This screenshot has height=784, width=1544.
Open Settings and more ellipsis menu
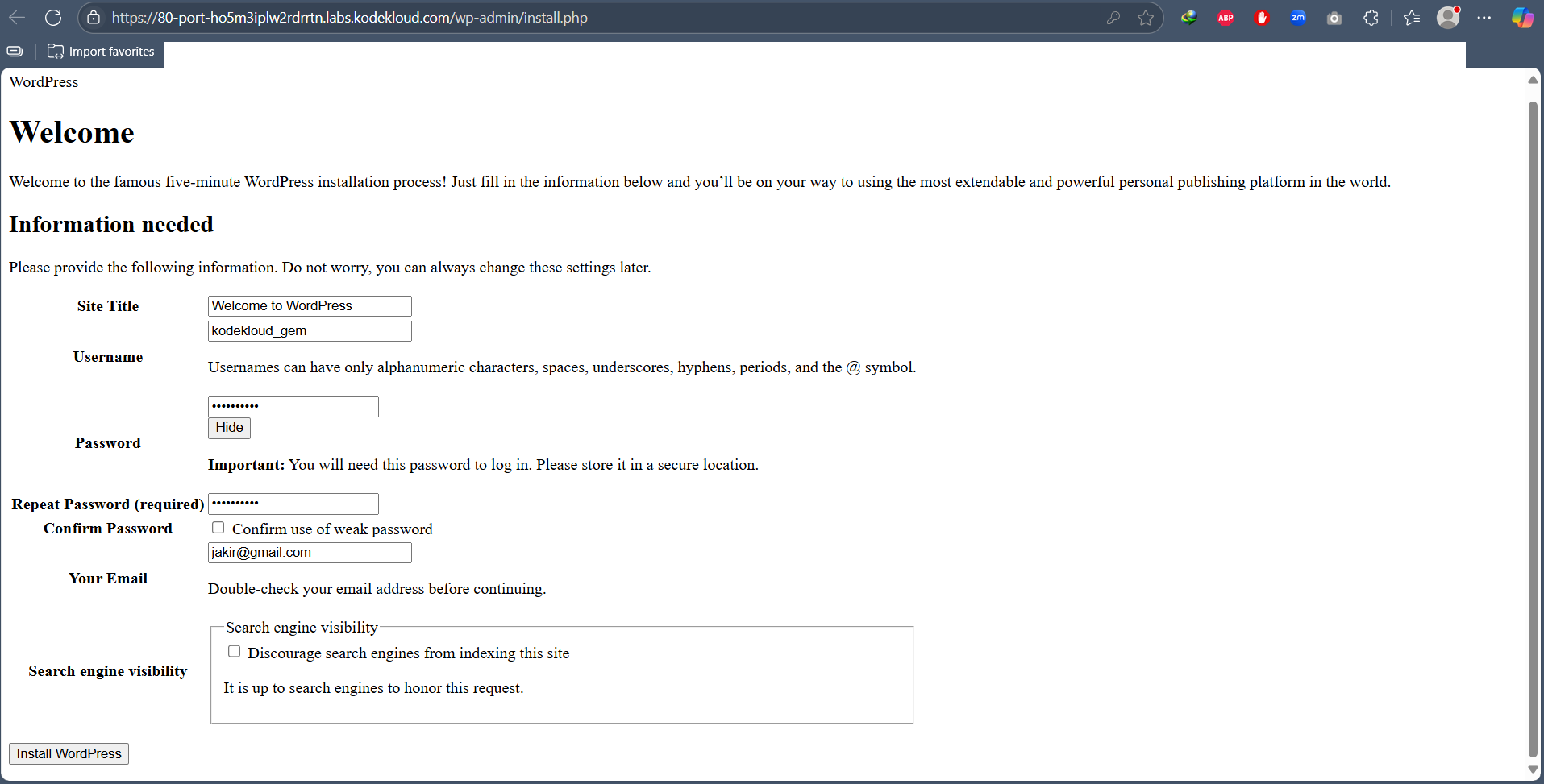tap(1484, 18)
